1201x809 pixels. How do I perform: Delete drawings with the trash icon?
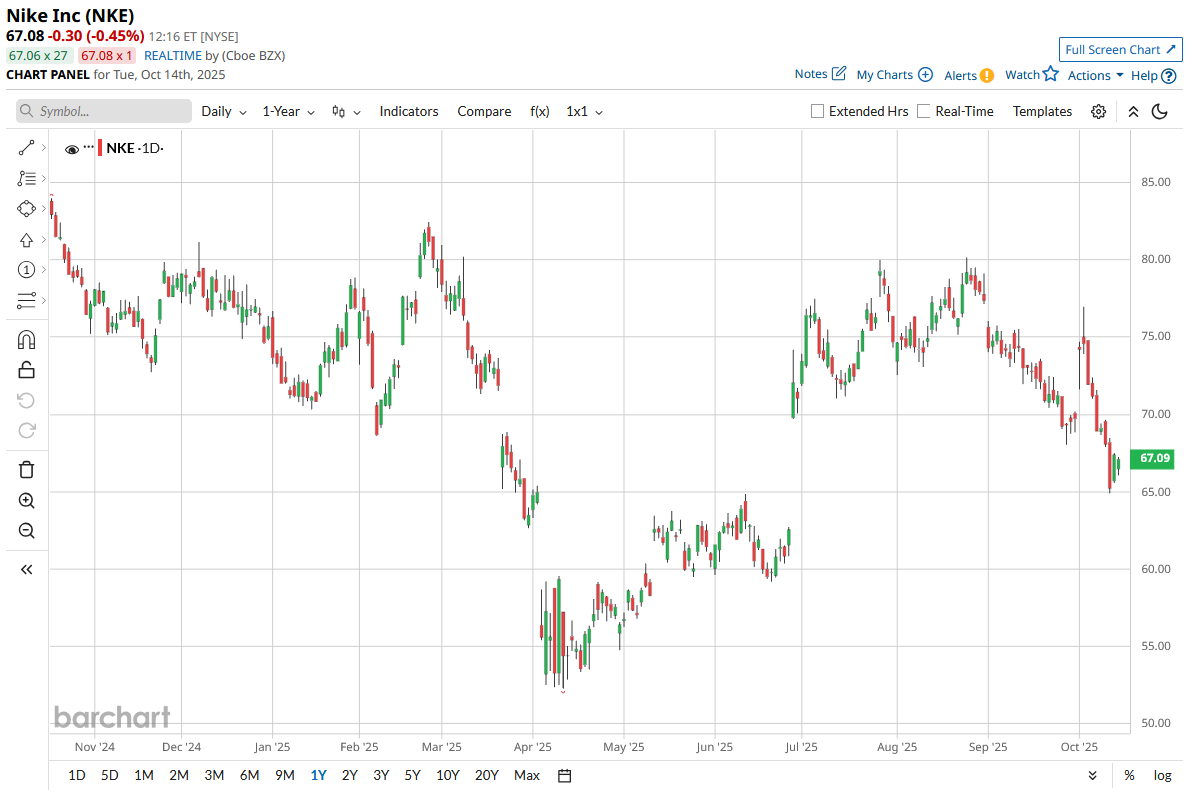click(x=27, y=469)
